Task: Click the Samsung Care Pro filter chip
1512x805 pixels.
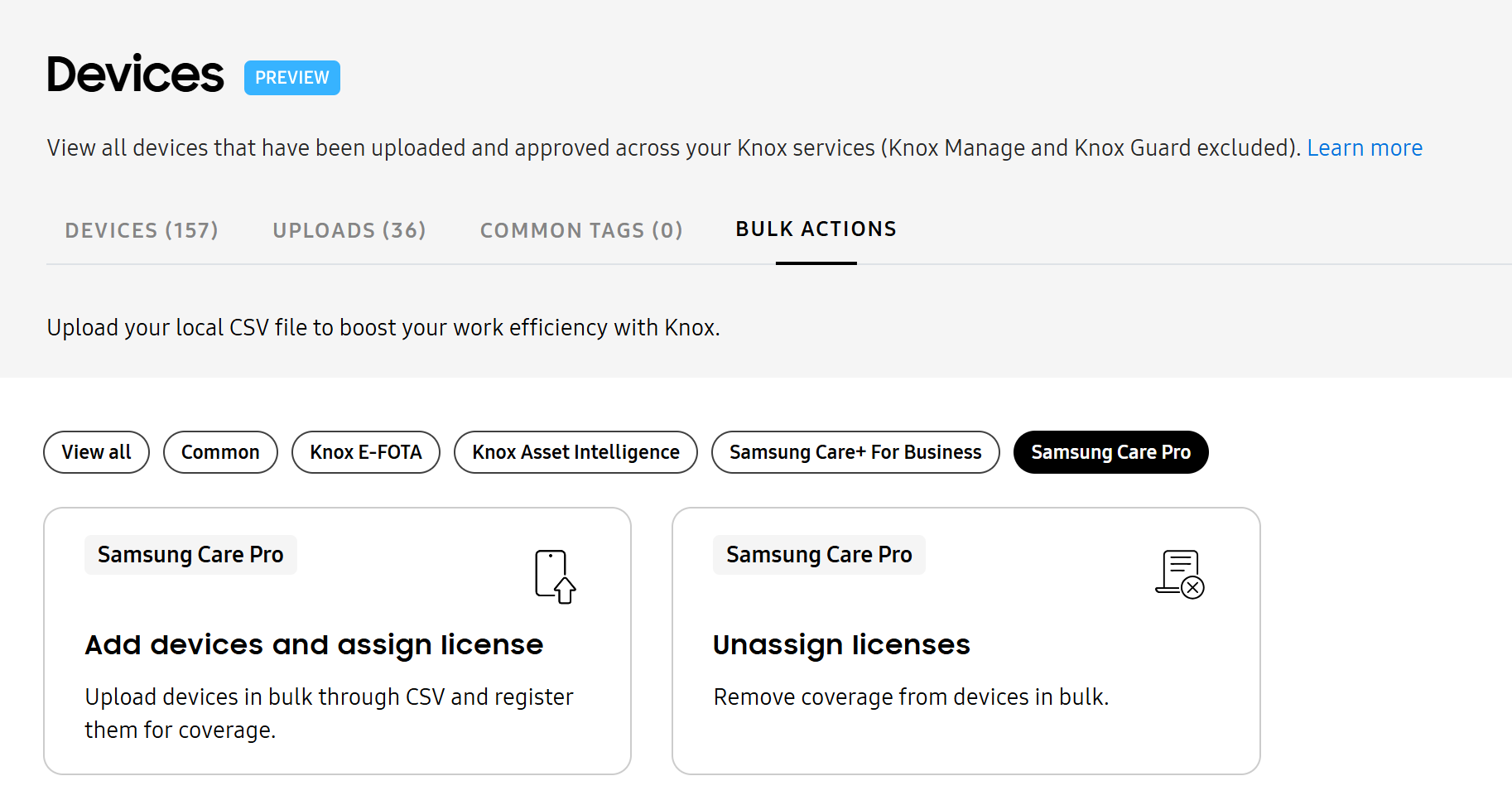Action: (1111, 452)
